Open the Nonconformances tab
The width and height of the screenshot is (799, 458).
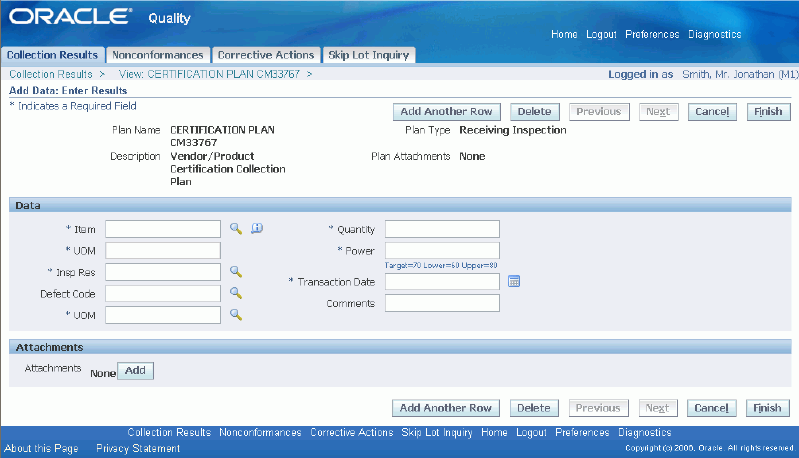(x=158, y=55)
